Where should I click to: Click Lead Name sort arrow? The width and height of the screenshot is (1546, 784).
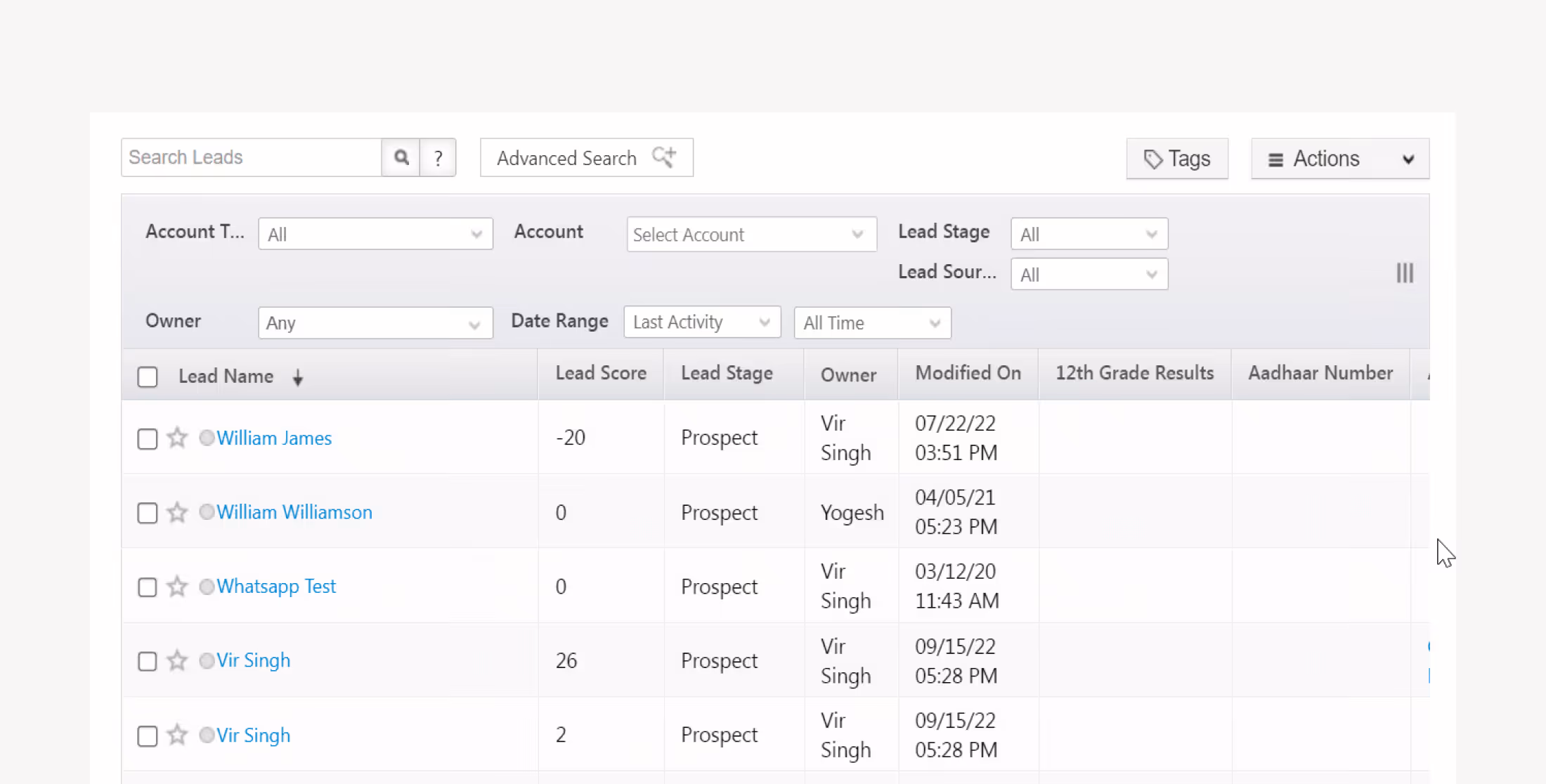[x=298, y=377]
